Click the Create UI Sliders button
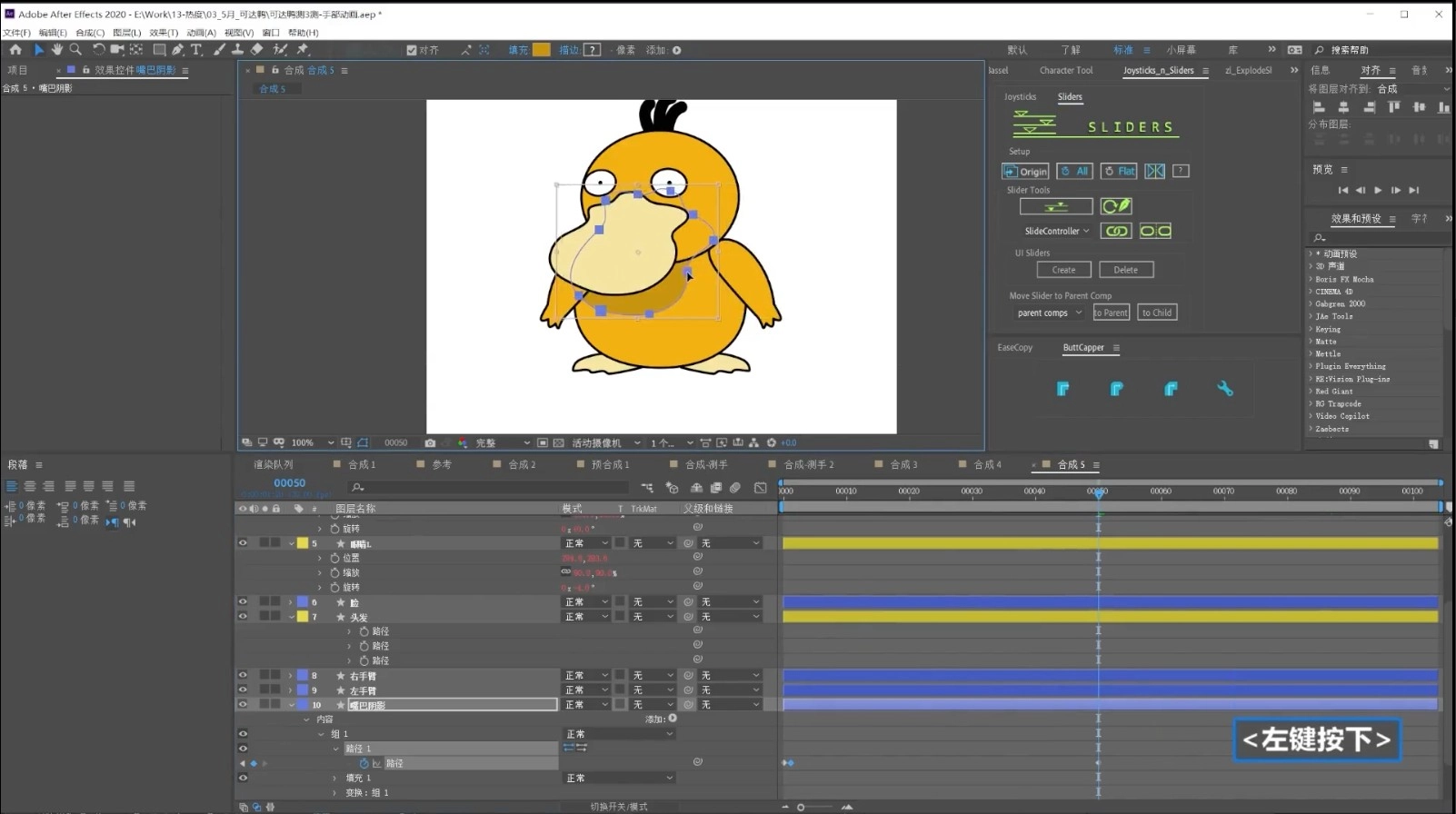The height and width of the screenshot is (814, 1456). [x=1063, y=270]
